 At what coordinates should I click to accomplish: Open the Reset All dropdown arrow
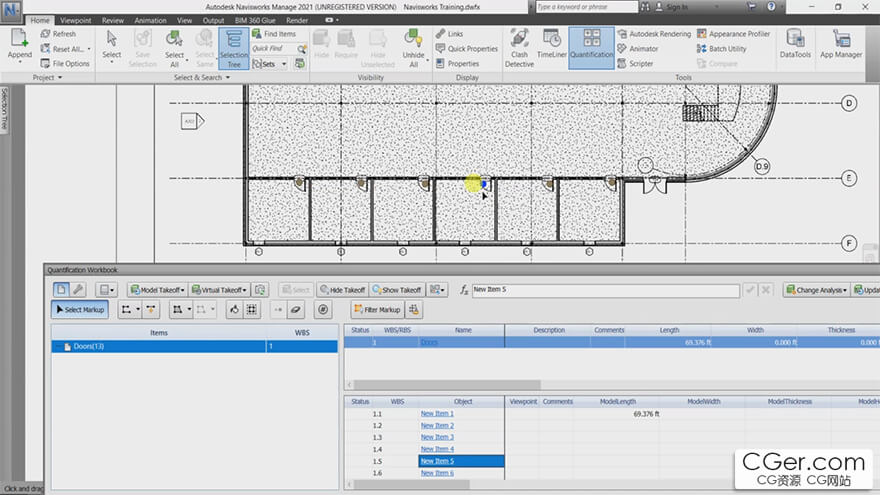tap(89, 49)
